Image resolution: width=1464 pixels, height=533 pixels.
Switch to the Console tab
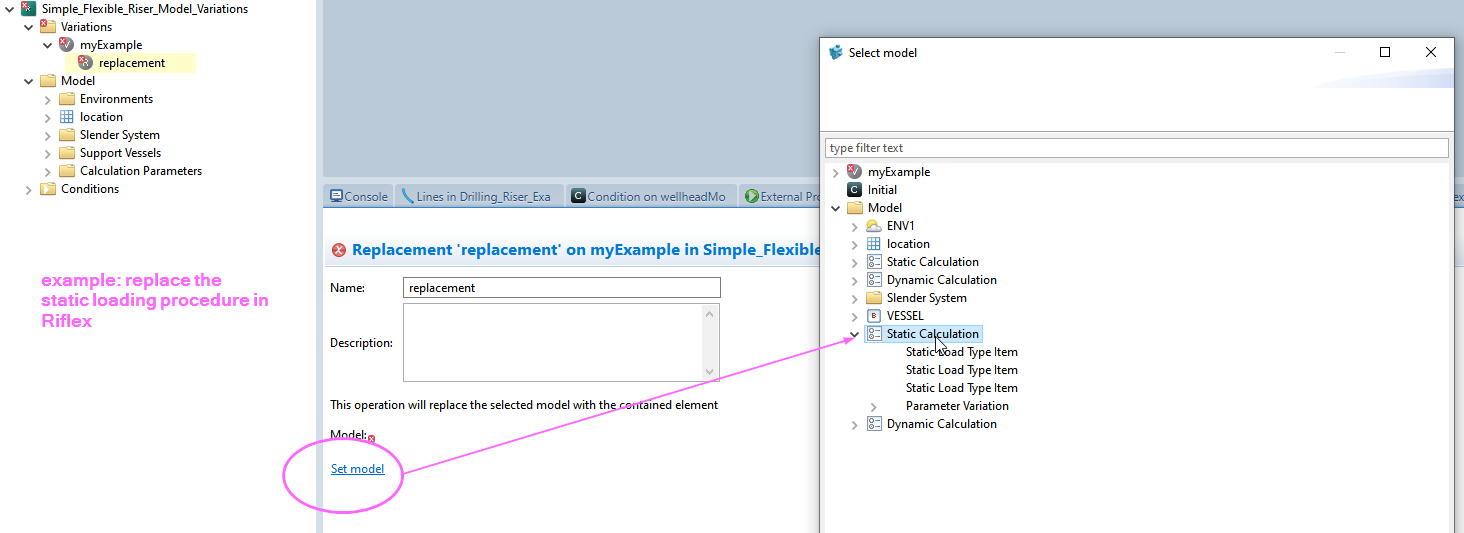tap(359, 197)
